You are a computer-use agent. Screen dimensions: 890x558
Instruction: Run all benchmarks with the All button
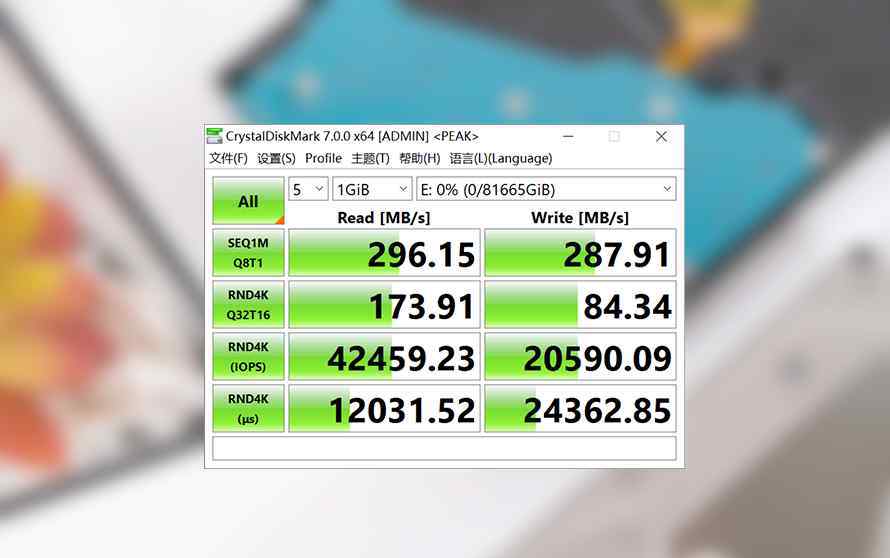coord(248,201)
